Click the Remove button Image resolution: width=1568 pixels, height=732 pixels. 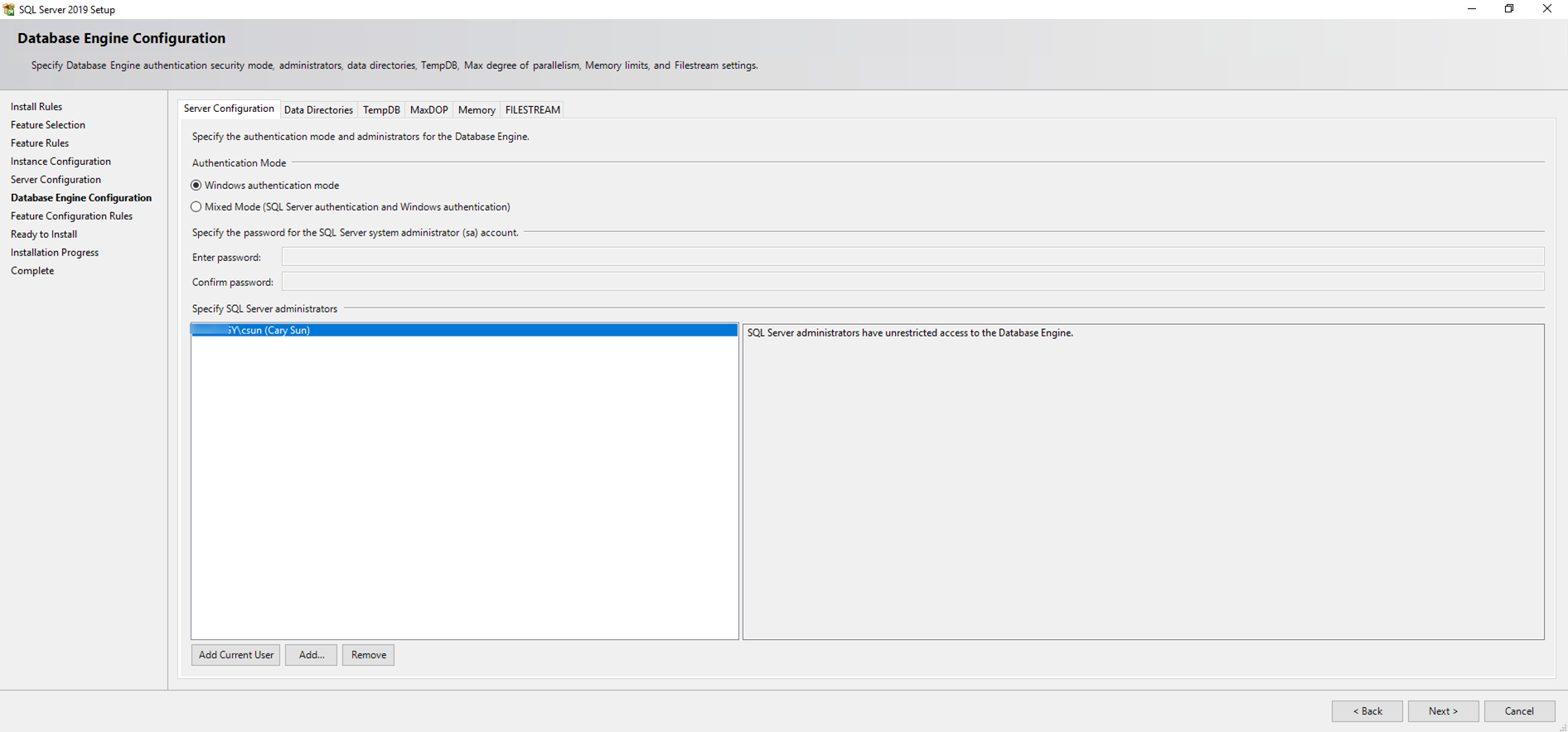368,655
